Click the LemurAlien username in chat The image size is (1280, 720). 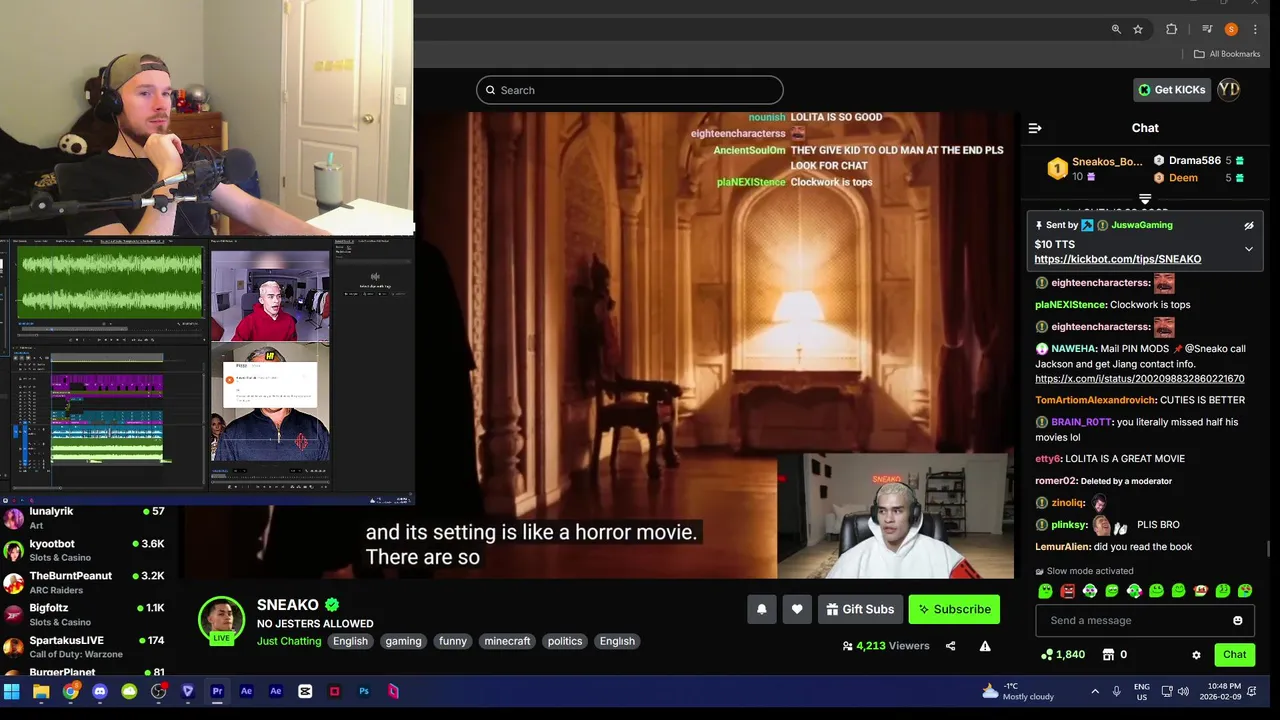[1062, 547]
